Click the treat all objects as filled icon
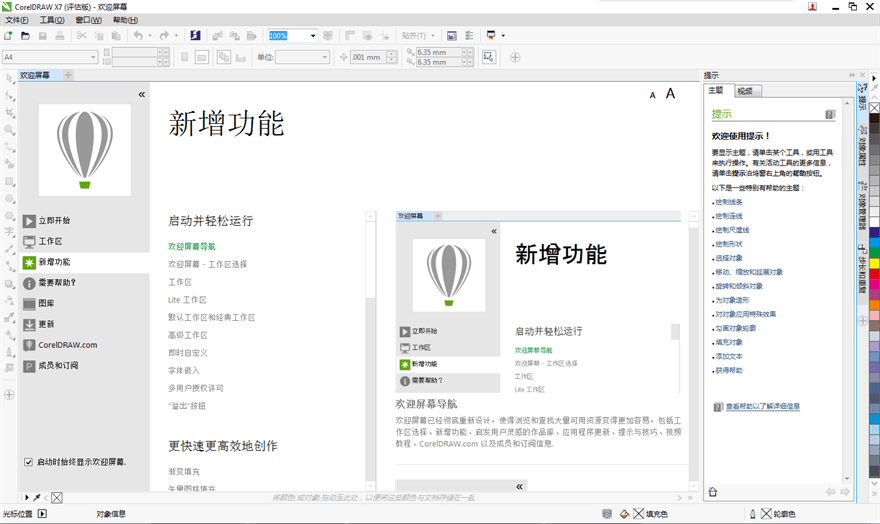Image resolution: width=880 pixels, height=524 pixels. [x=489, y=57]
